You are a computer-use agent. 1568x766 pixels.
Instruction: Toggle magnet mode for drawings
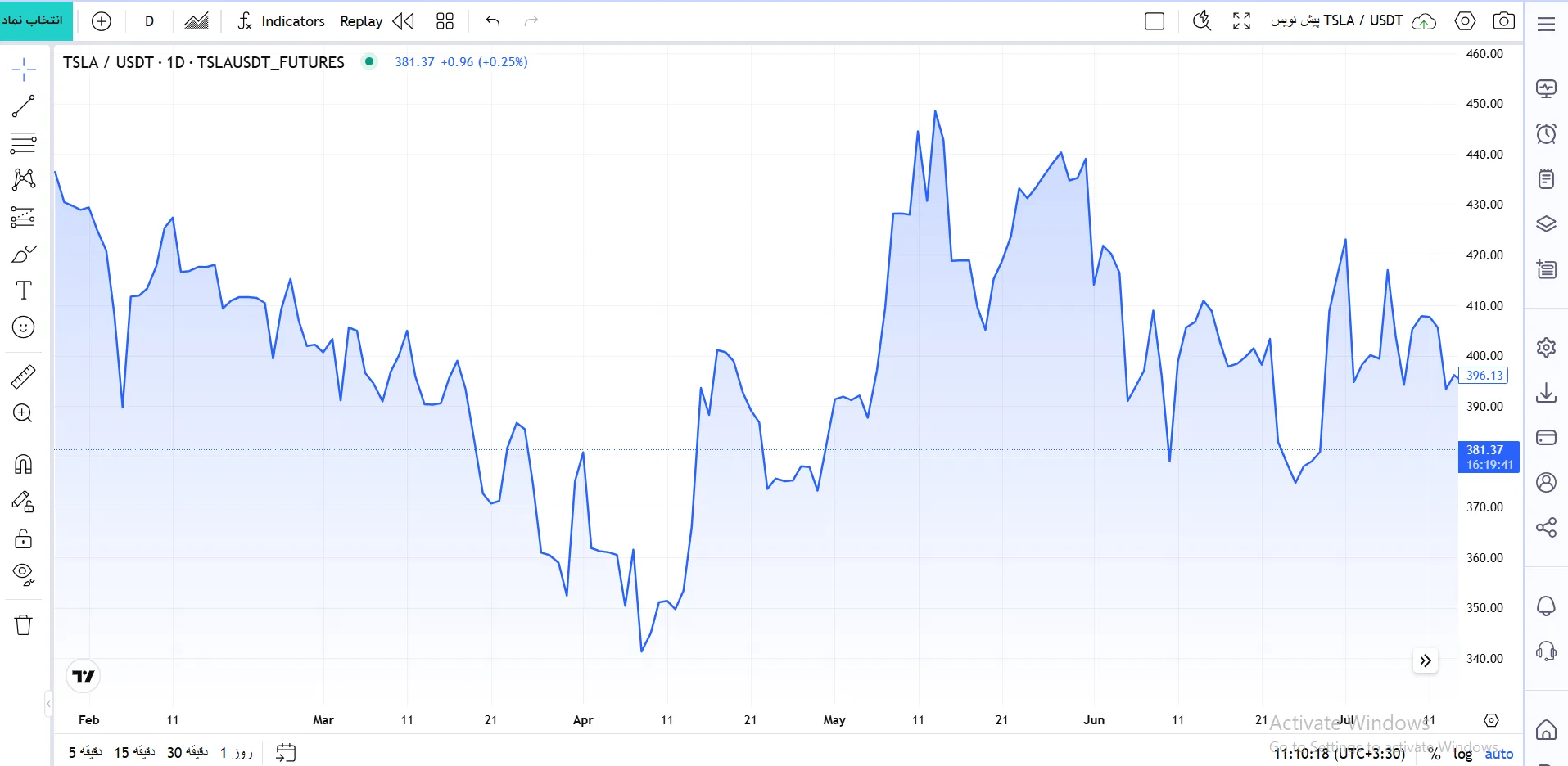(24, 464)
